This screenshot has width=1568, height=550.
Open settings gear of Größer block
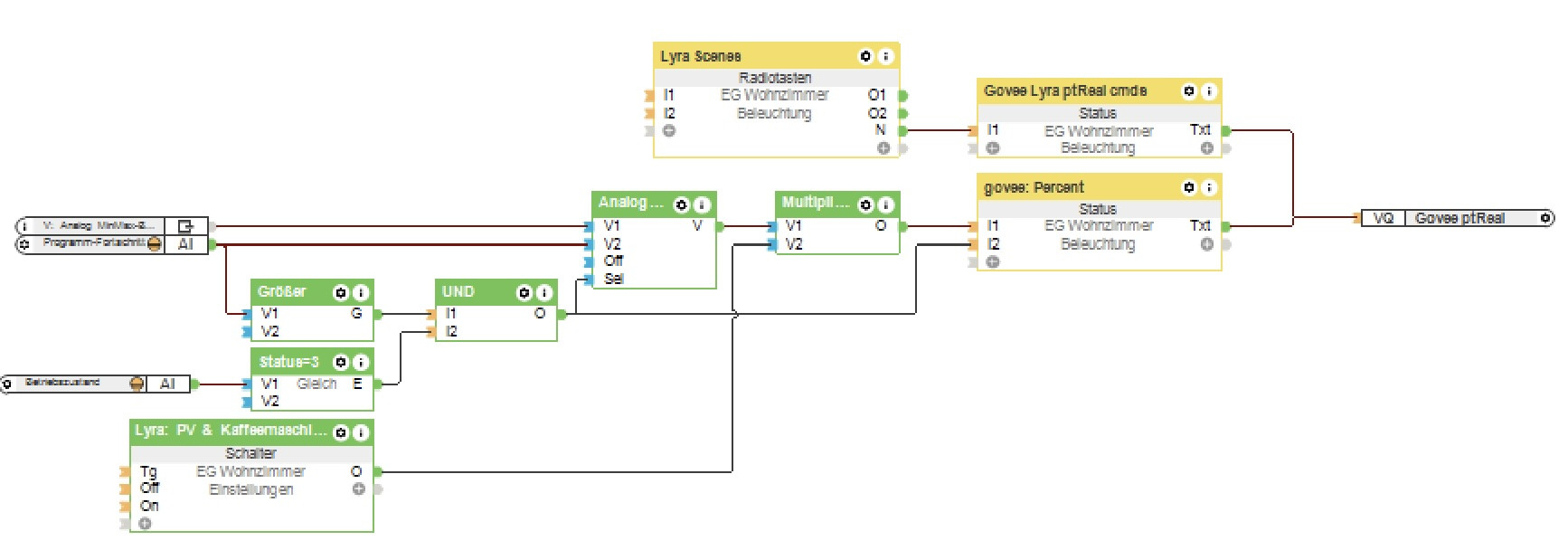click(340, 292)
